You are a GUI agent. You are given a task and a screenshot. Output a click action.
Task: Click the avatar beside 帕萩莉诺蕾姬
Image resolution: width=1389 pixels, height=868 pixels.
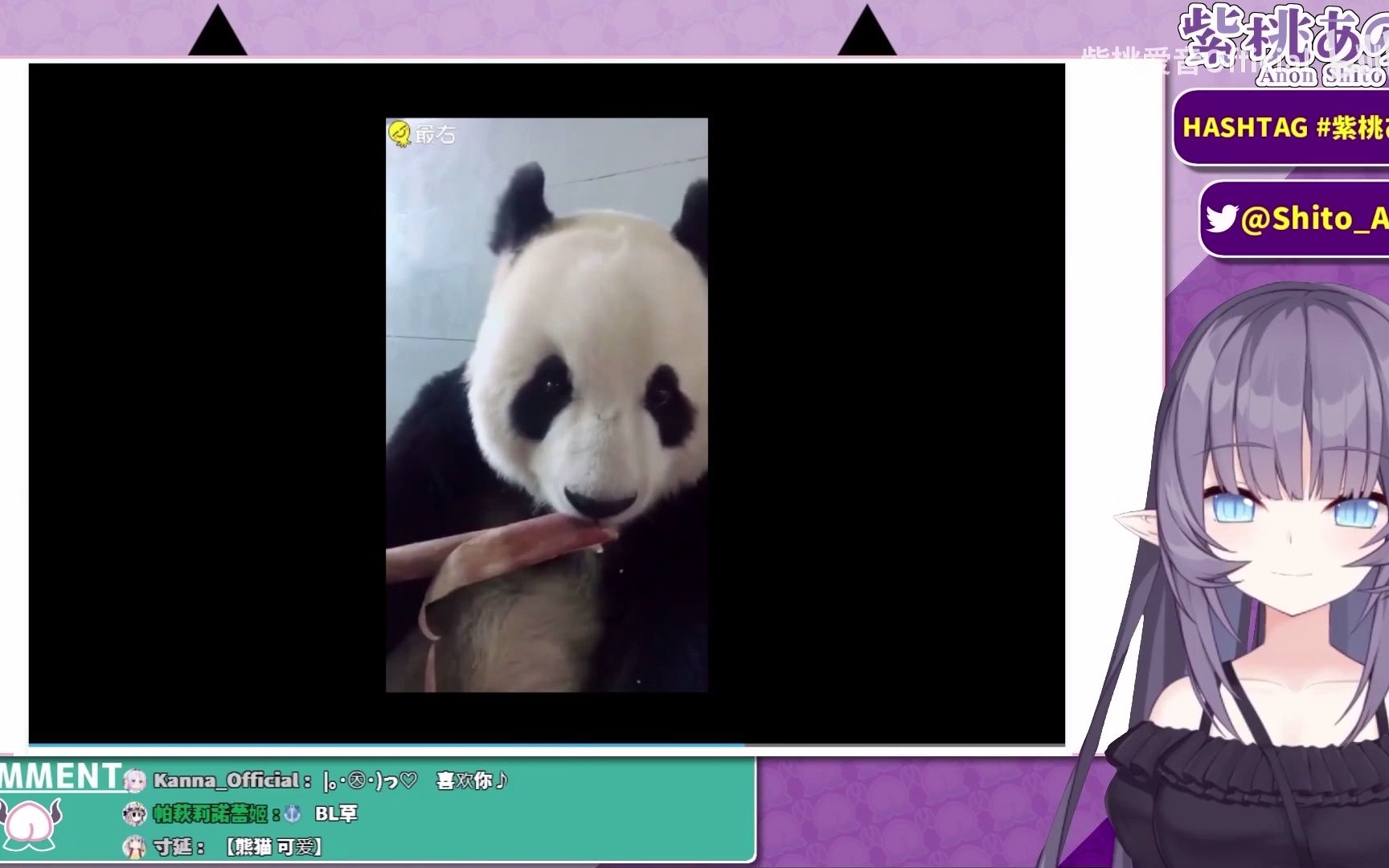coord(134,814)
